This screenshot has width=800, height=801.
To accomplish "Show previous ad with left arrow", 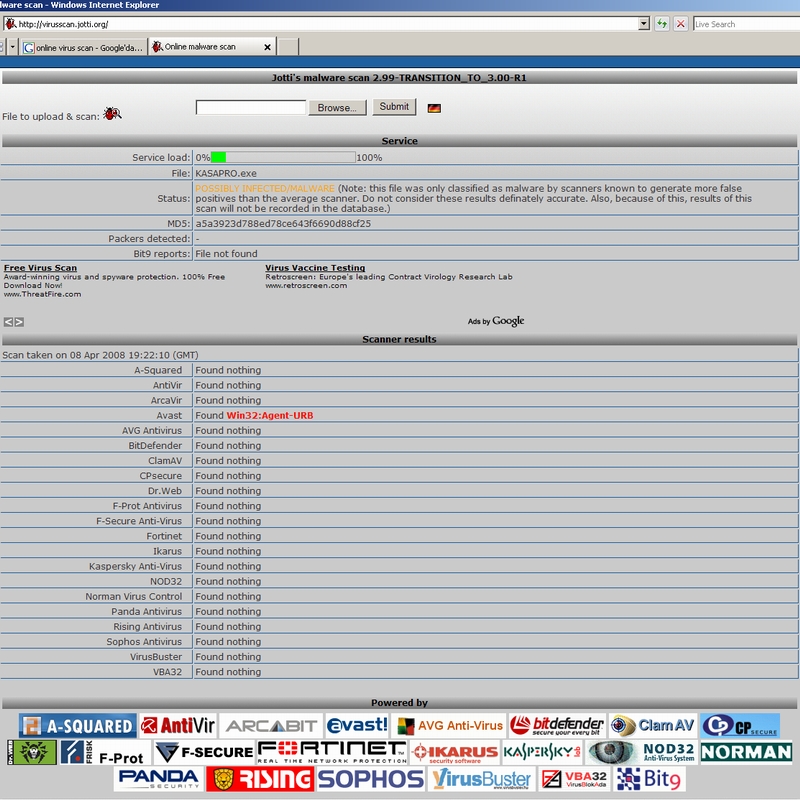I will (8, 322).
